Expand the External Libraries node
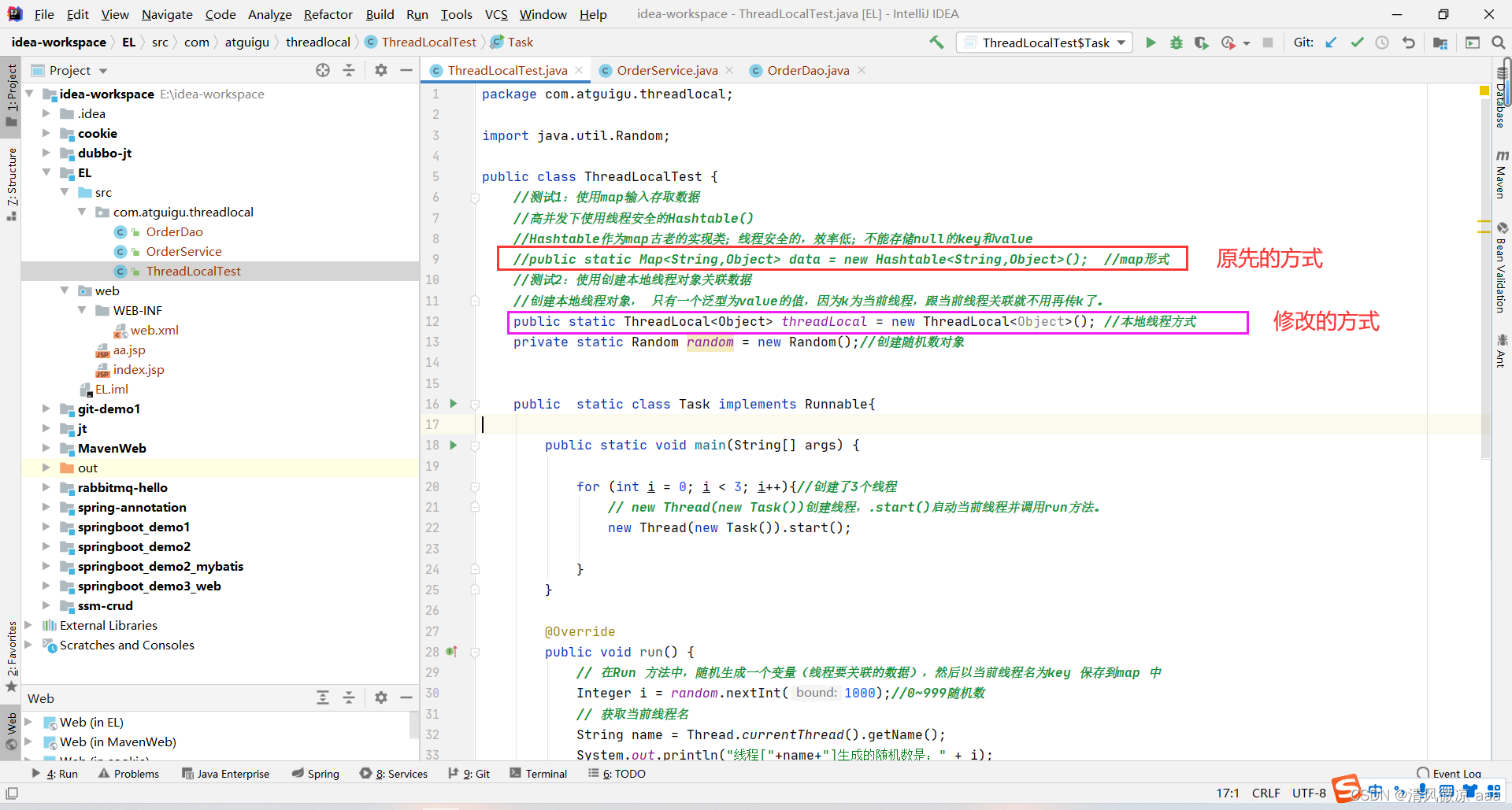This screenshot has width=1512, height=810. tap(28, 625)
